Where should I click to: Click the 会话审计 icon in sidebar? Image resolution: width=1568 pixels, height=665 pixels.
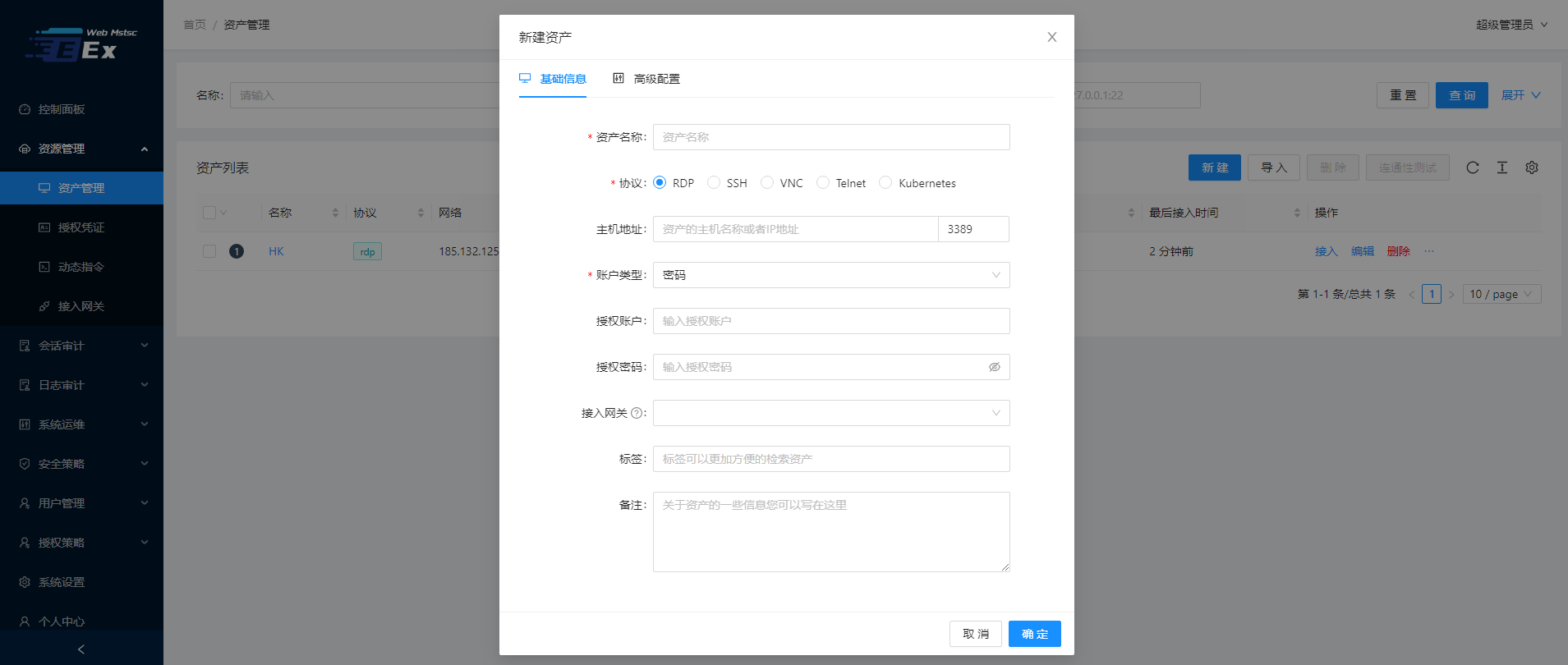[25, 346]
